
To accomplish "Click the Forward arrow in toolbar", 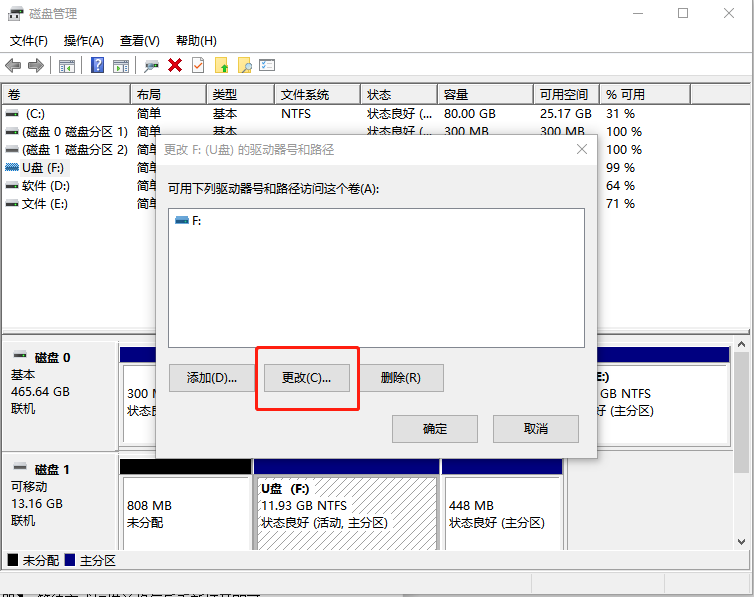I will 36,65.
